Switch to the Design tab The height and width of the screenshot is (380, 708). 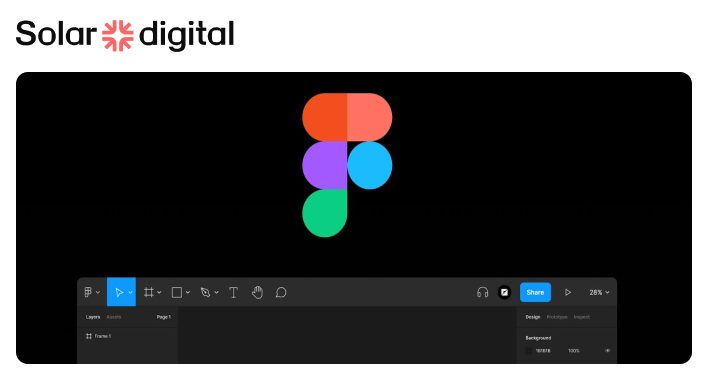click(533, 317)
